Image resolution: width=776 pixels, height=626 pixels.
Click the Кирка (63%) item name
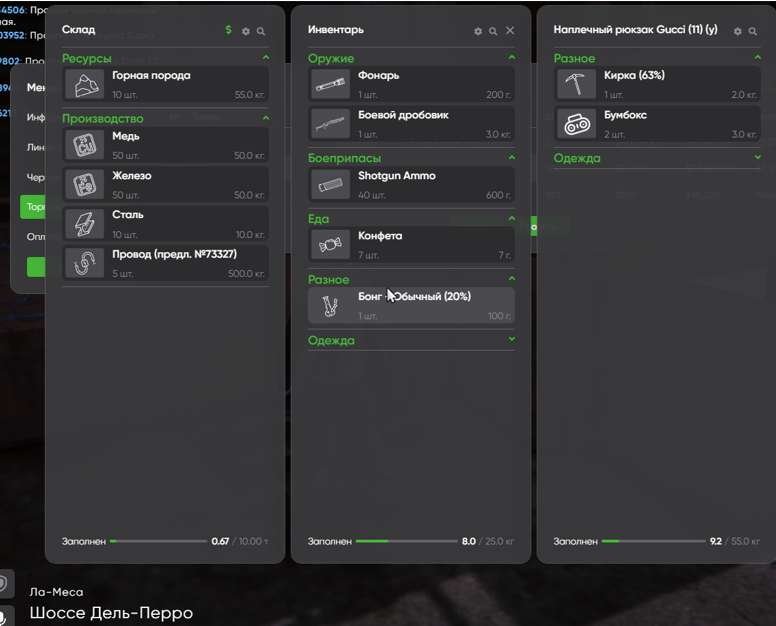[x=634, y=75]
